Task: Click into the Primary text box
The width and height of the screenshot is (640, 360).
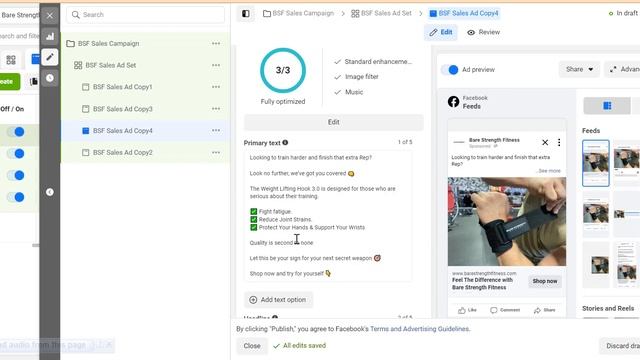Action: tap(328, 216)
